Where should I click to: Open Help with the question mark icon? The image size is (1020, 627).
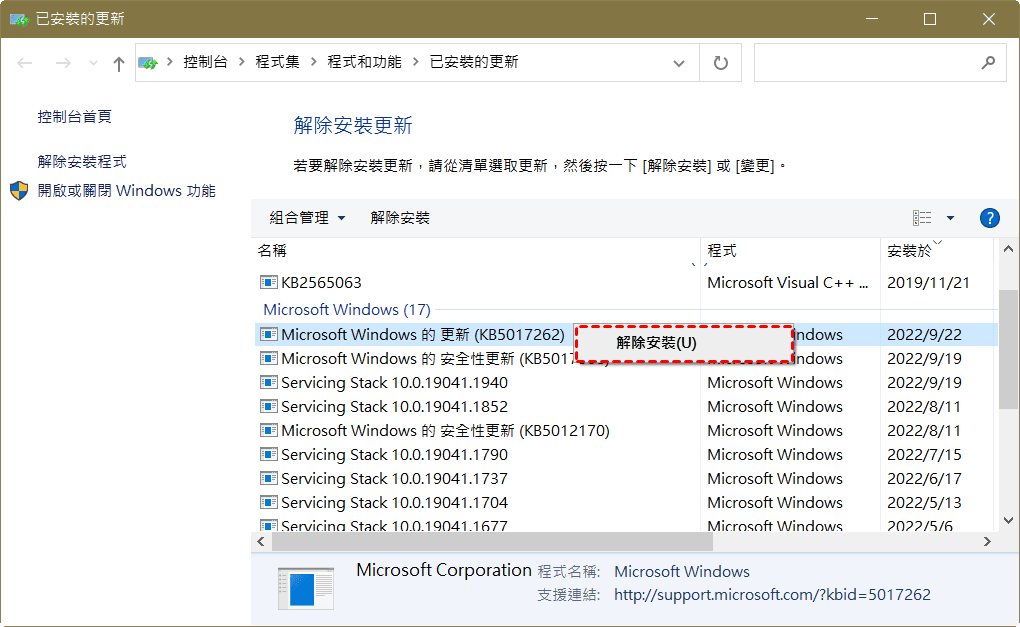click(x=989, y=218)
